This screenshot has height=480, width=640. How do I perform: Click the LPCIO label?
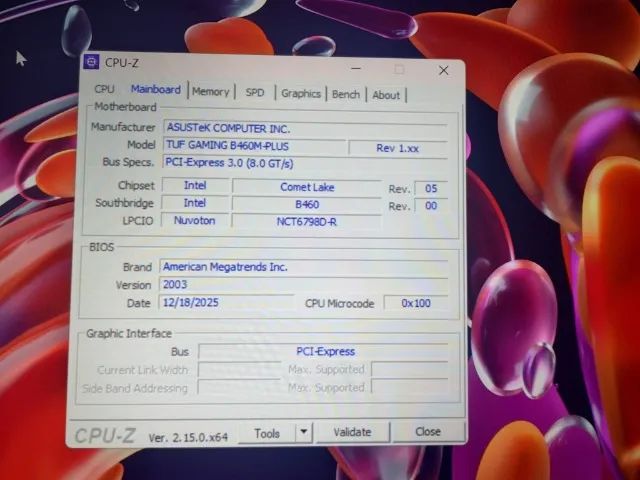(138, 221)
